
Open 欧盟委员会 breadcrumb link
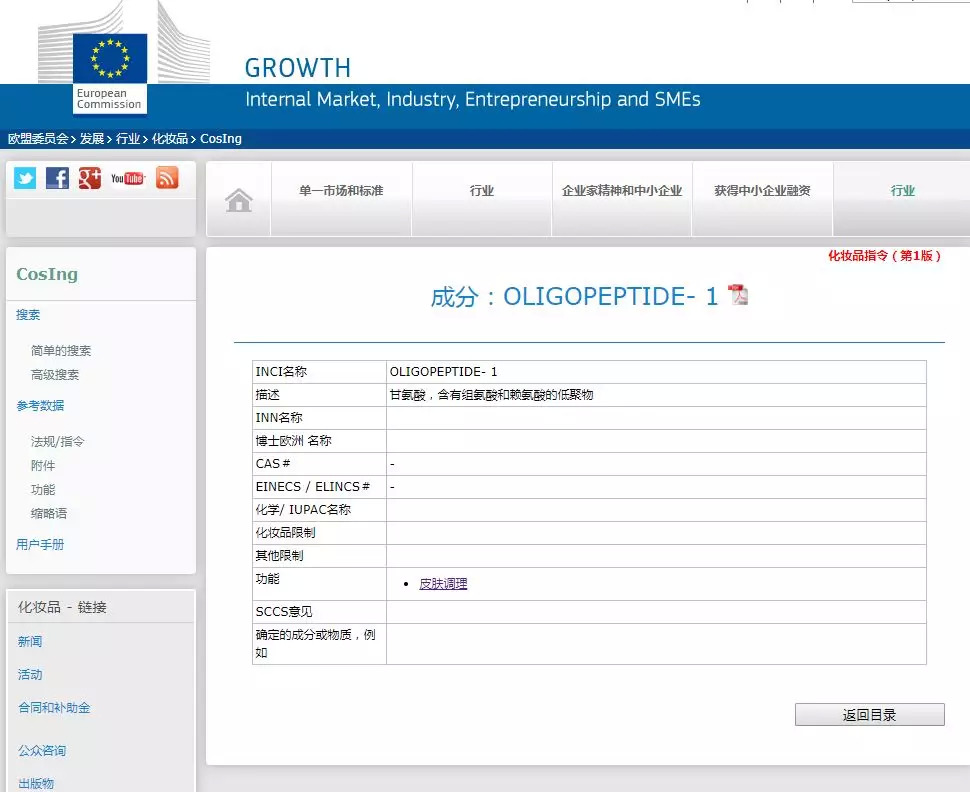38,139
